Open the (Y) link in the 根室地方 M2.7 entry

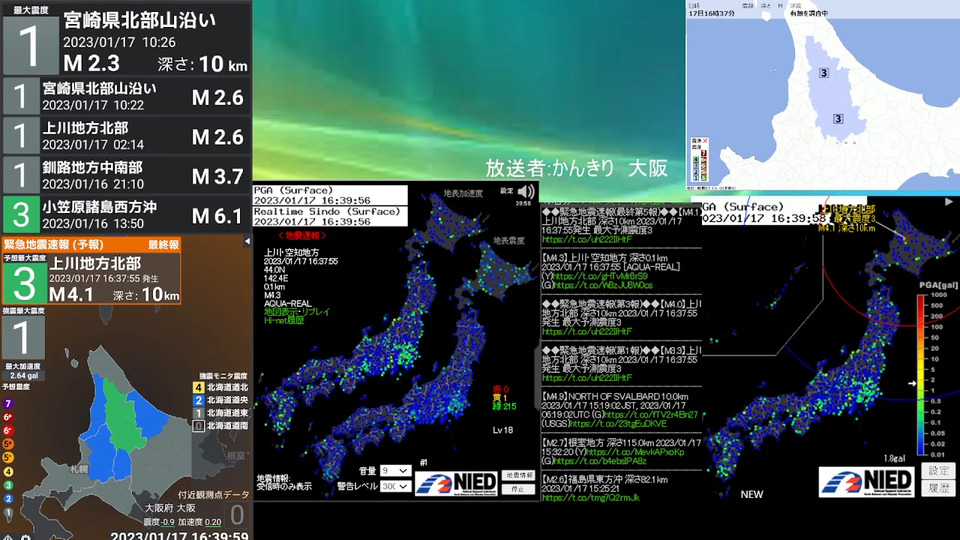(x=635, y=452)
